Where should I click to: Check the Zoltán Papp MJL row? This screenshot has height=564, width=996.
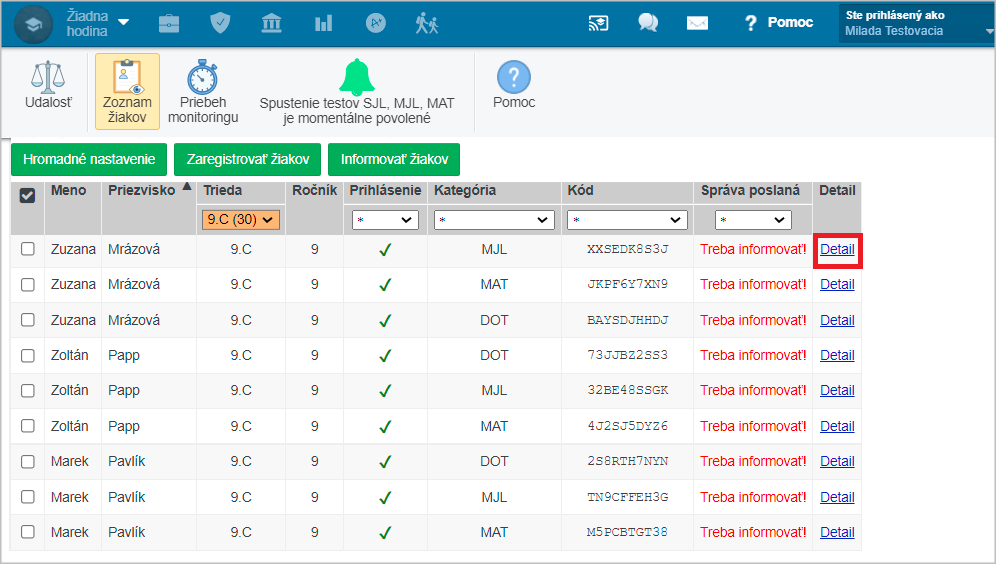coord(27,391)
